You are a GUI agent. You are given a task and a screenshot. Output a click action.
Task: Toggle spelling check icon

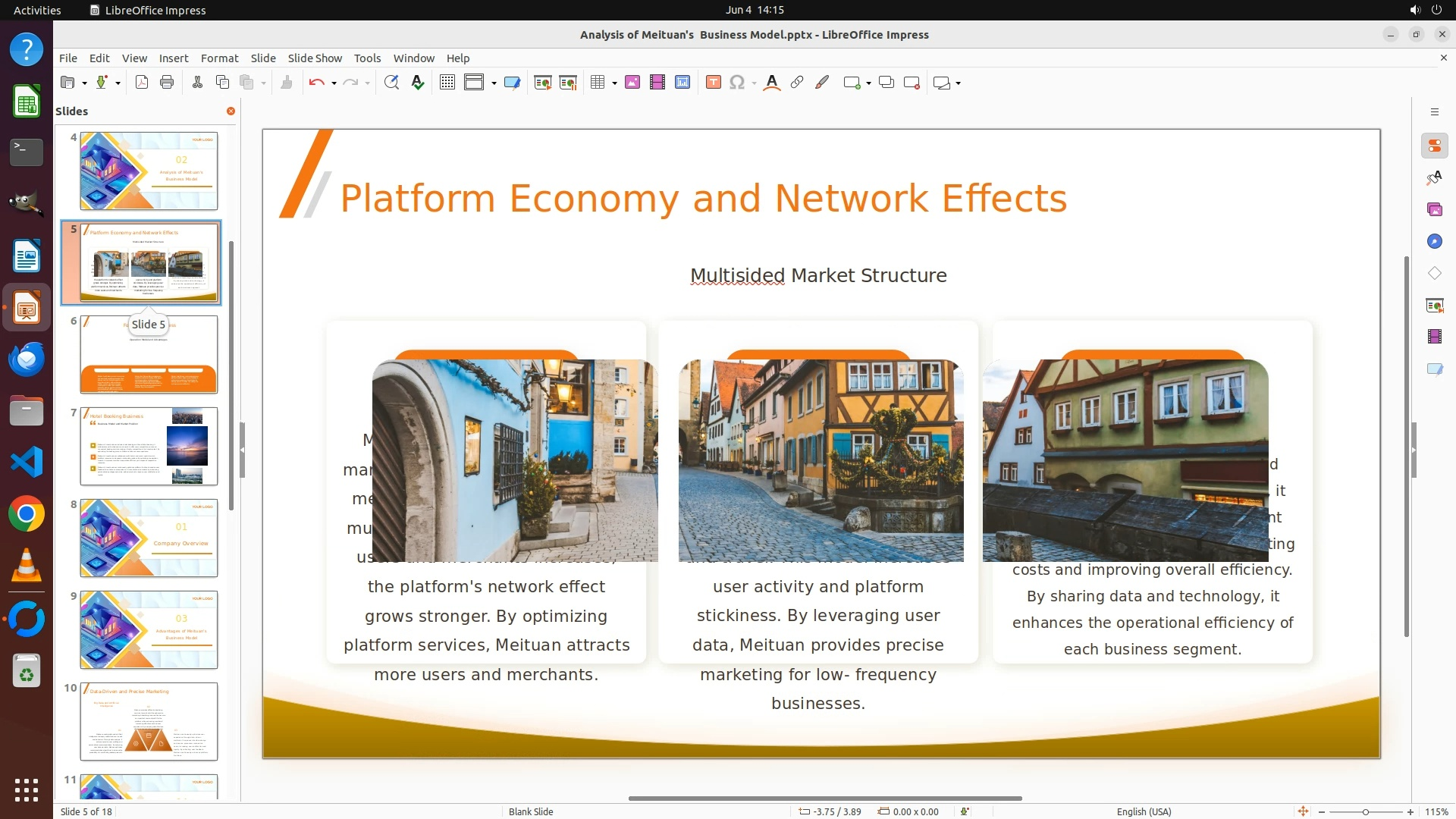click(x=417, y=83)
